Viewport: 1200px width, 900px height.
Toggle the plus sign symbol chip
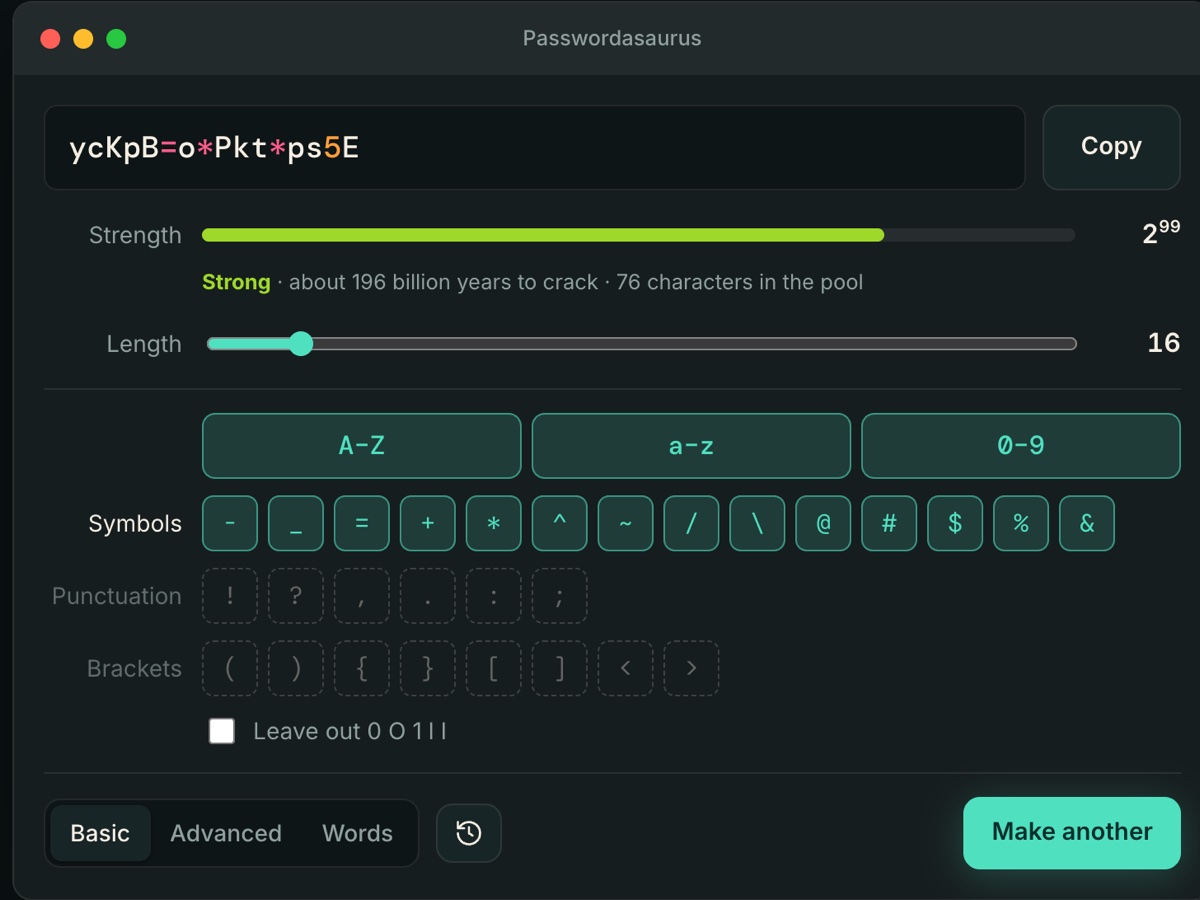(x=428, y=523)
